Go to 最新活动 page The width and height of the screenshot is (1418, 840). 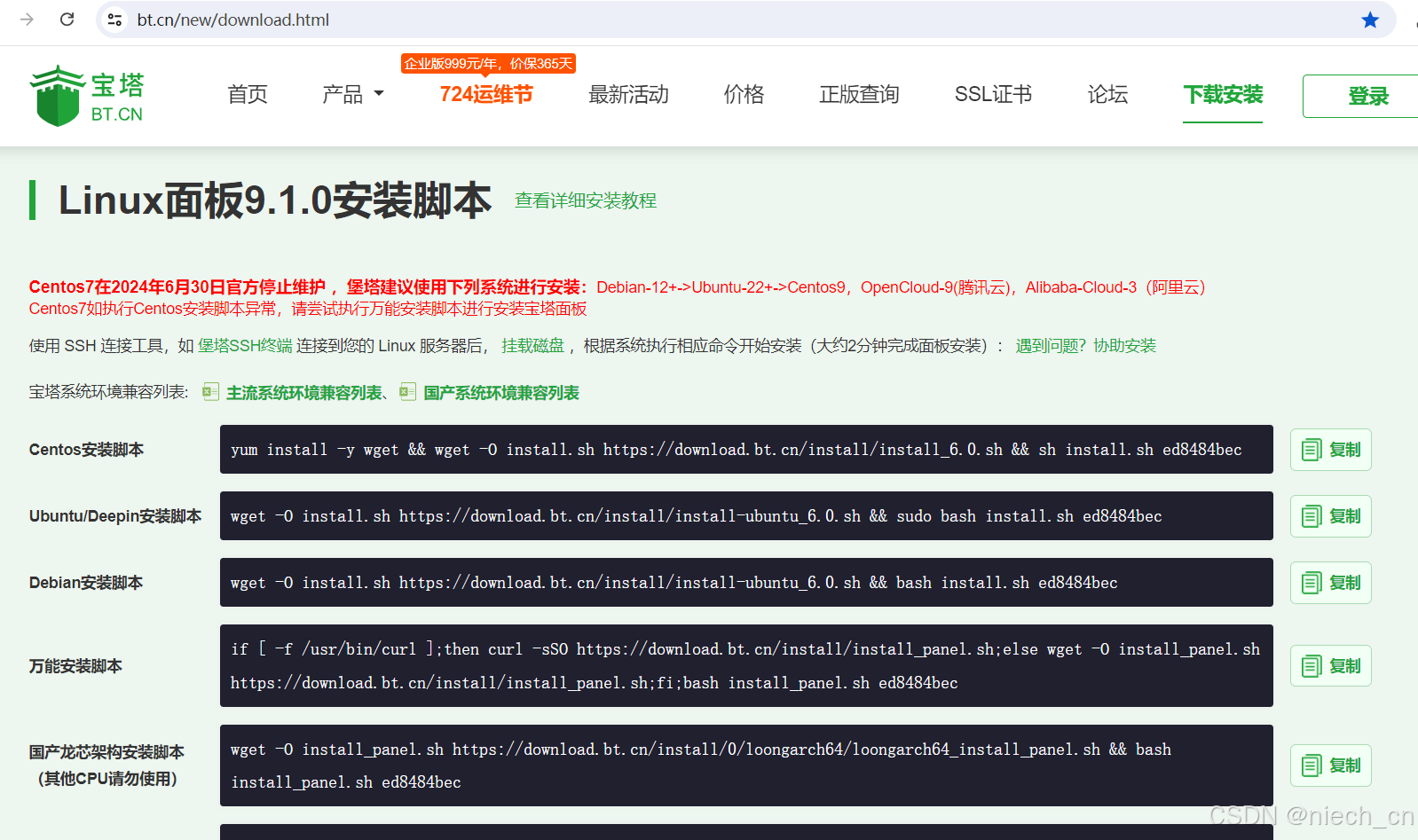(628, 94)
